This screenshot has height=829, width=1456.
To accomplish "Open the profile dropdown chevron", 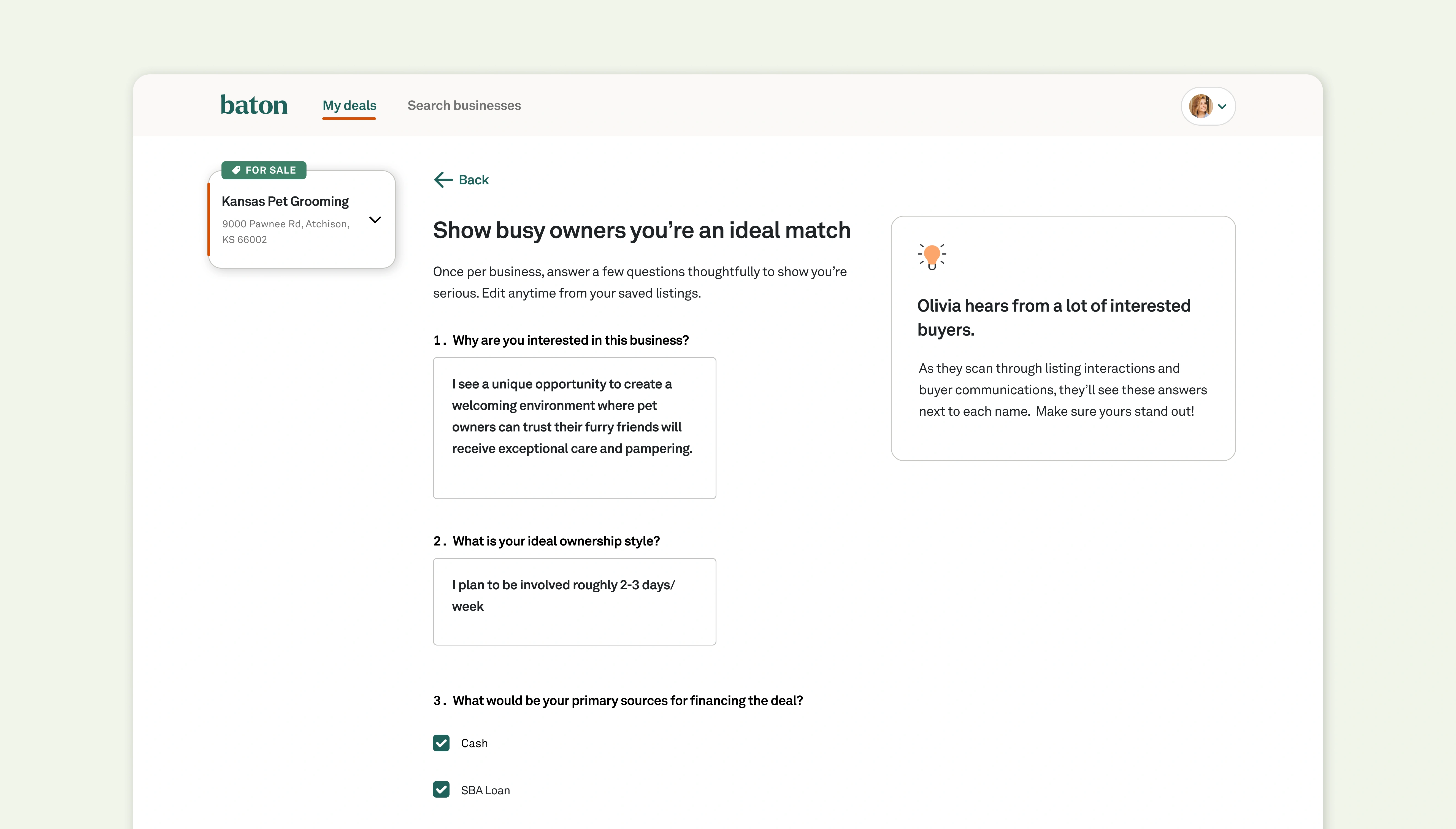I will point(1222,106).
